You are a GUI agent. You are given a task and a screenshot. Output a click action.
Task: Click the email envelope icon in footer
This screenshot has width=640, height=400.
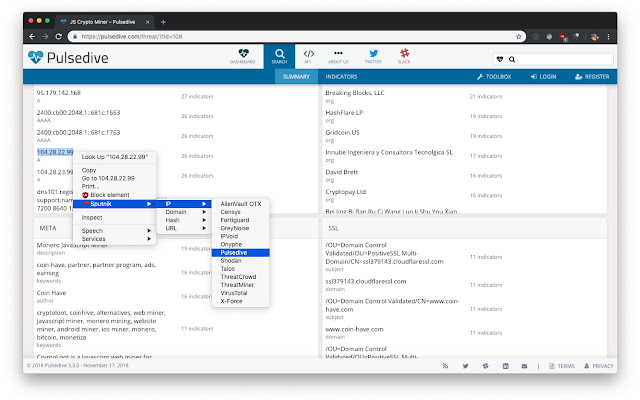(524, 366)
